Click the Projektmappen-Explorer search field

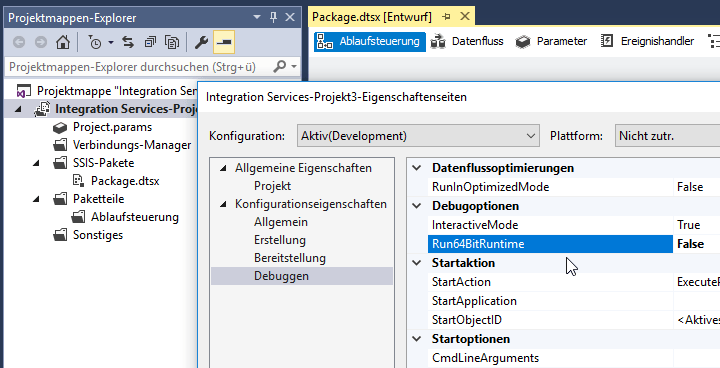coord(138,67)
